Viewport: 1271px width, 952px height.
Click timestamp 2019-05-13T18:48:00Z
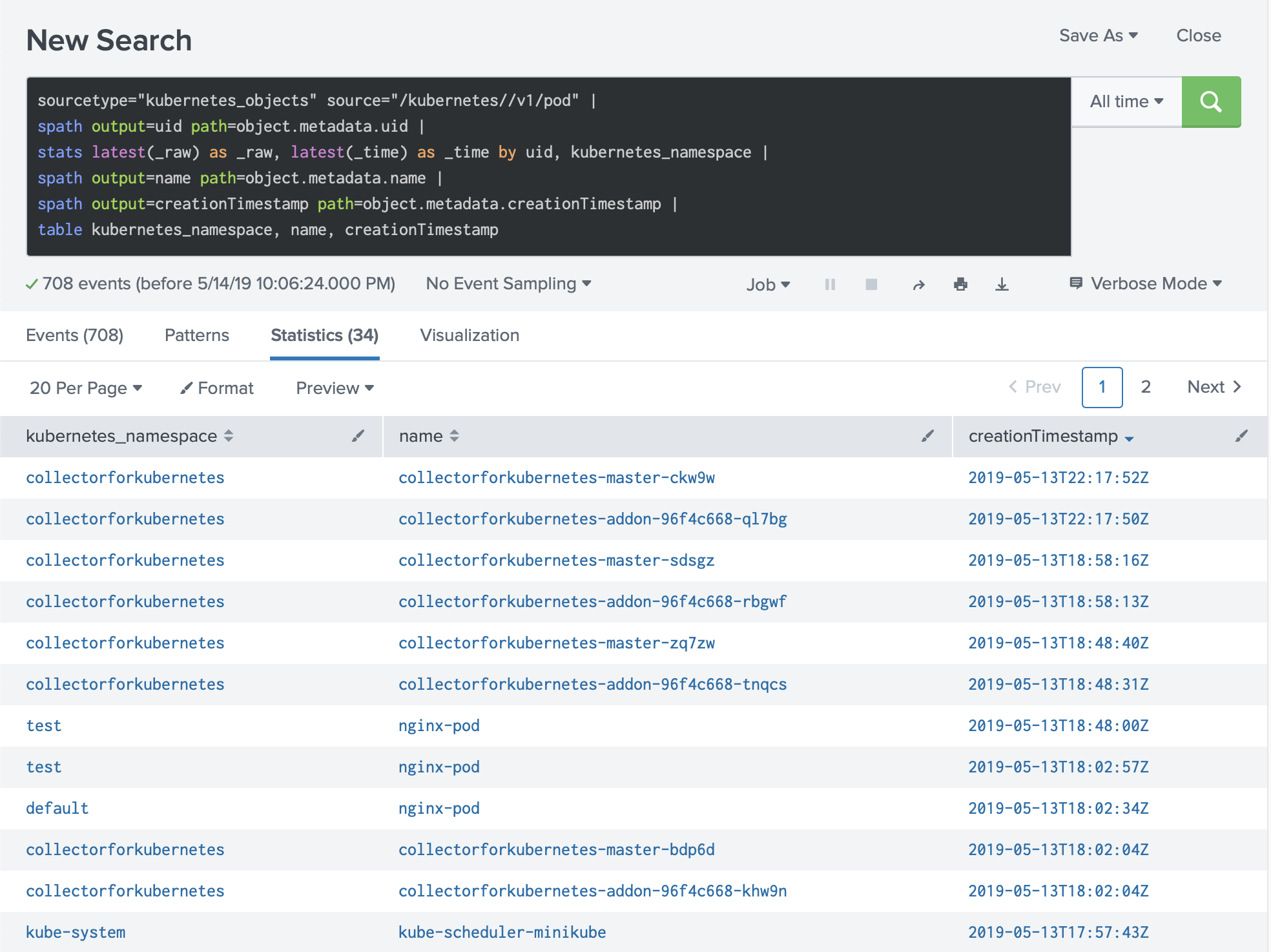1059,725
